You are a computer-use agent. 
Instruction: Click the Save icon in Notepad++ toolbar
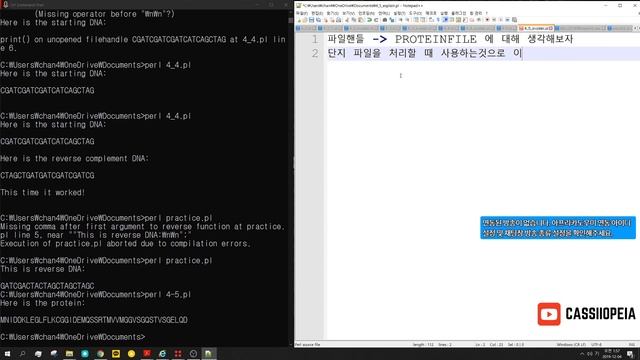click(311, 20)
